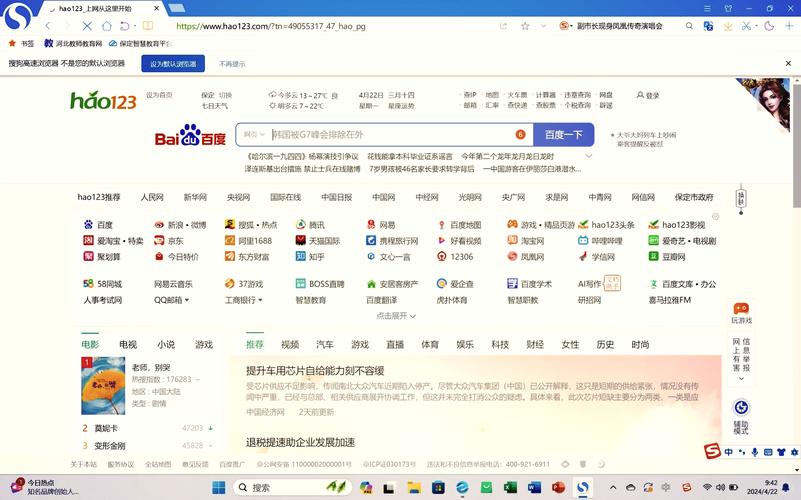This screenshot has height=500, width=801.
Task: Open 河北教师教育网 bookmark
Action: click(x=73, y=43)
